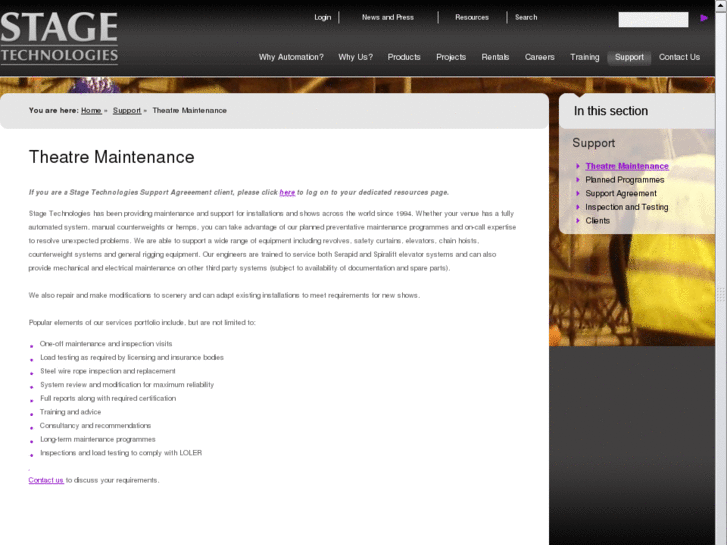Click the arrow bullet beside Support Agreement
The height and width of the screenshot is (545, 727).
click(578, 193)
